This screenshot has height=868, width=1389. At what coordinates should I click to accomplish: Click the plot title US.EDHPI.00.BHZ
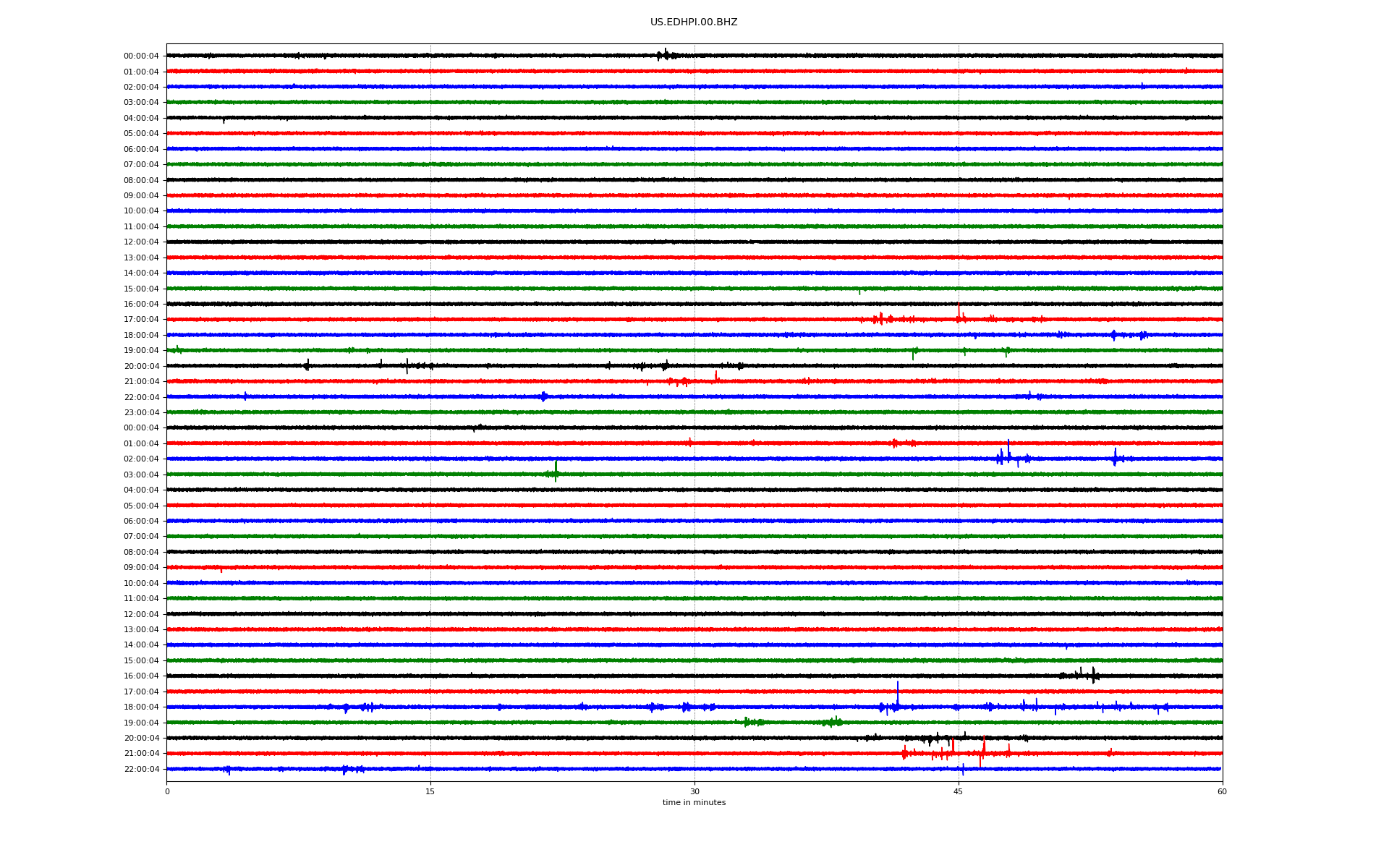pos(693,22)
